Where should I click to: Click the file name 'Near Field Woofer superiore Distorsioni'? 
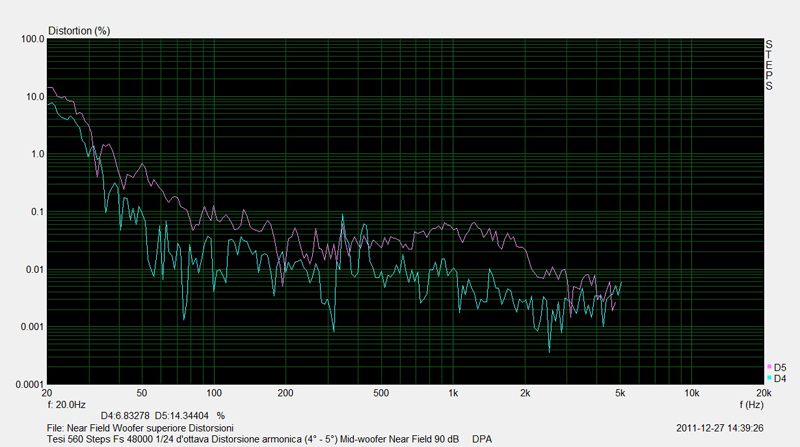pos(150,428)
